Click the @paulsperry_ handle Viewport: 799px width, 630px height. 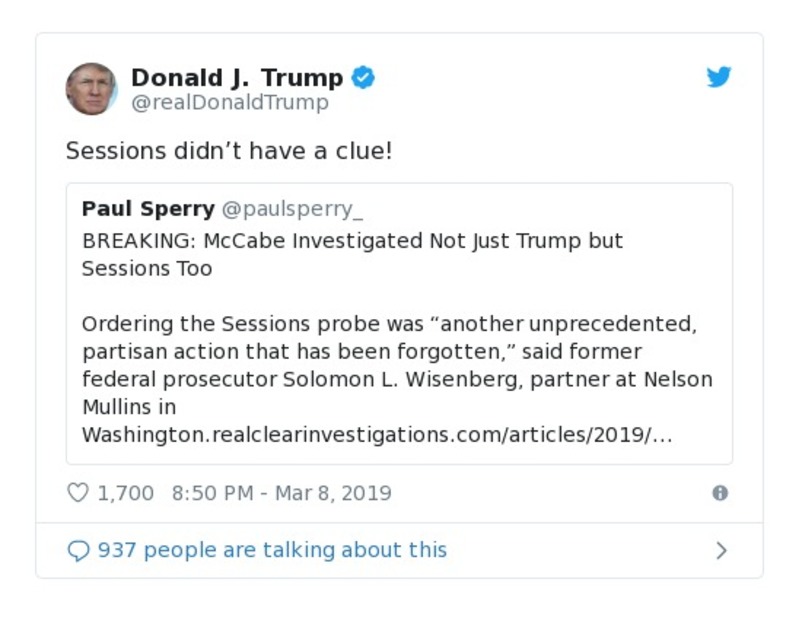pos(292,209)
